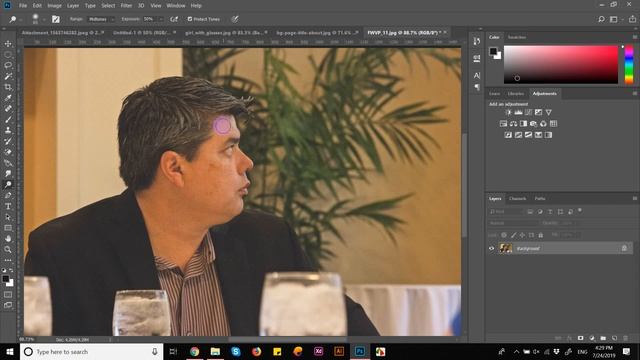Open the layer filter Kind dropdown

pos(506,211)
